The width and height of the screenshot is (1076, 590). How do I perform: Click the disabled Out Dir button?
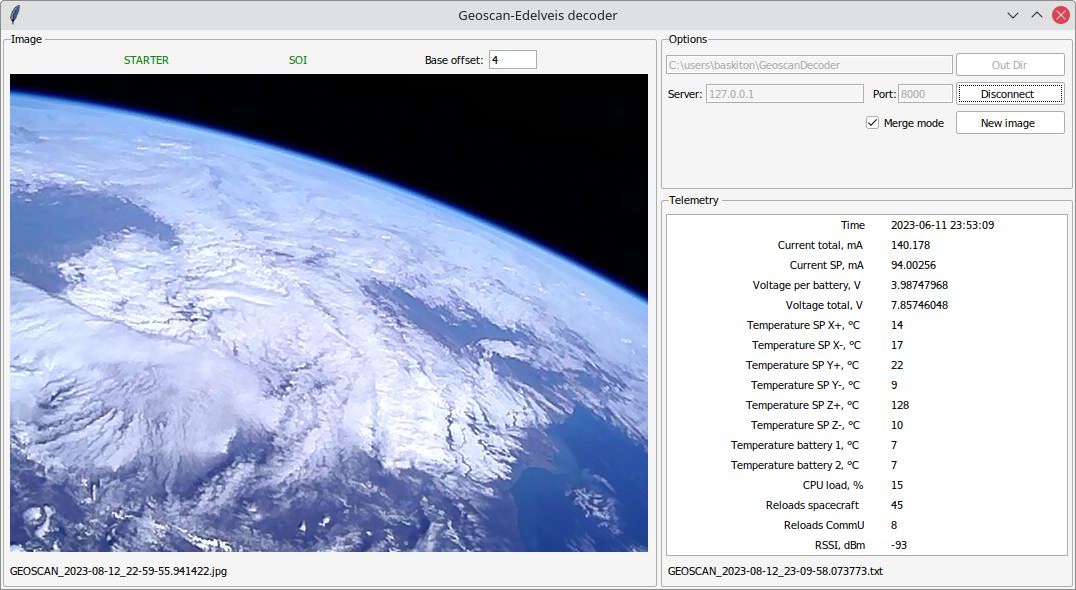[1010, 65]
